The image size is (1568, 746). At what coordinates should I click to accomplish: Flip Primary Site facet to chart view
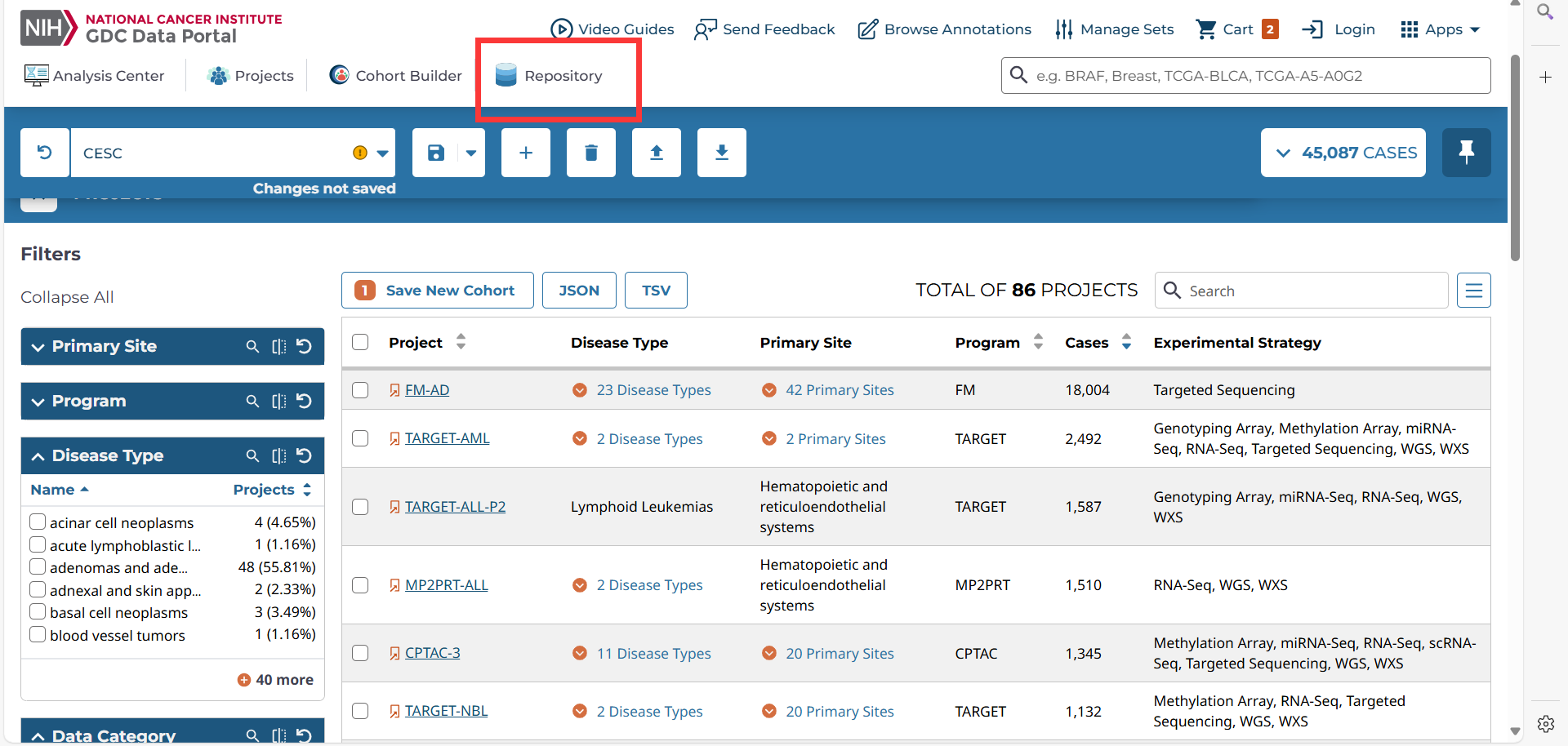[x=278, y=347]
